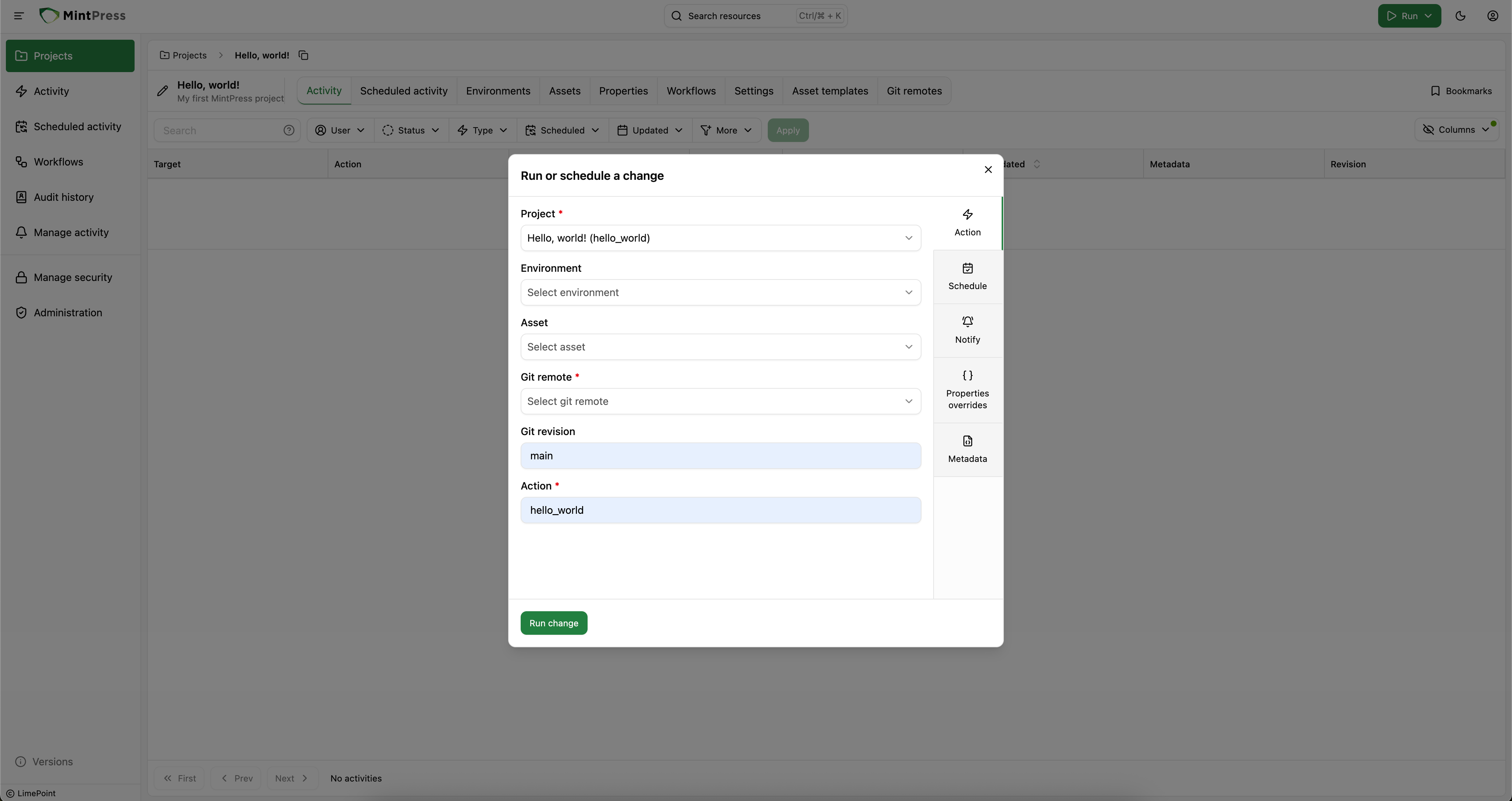
Task: Go to First page
Action: coord(179,778)
